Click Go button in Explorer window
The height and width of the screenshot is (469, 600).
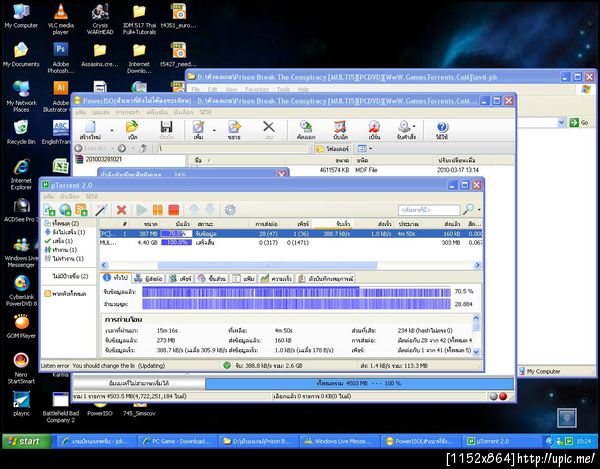(579, 122)
